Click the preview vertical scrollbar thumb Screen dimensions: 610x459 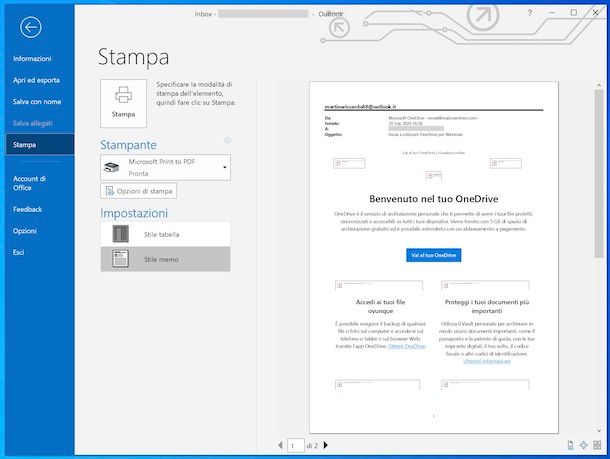[x=599, y=173]
